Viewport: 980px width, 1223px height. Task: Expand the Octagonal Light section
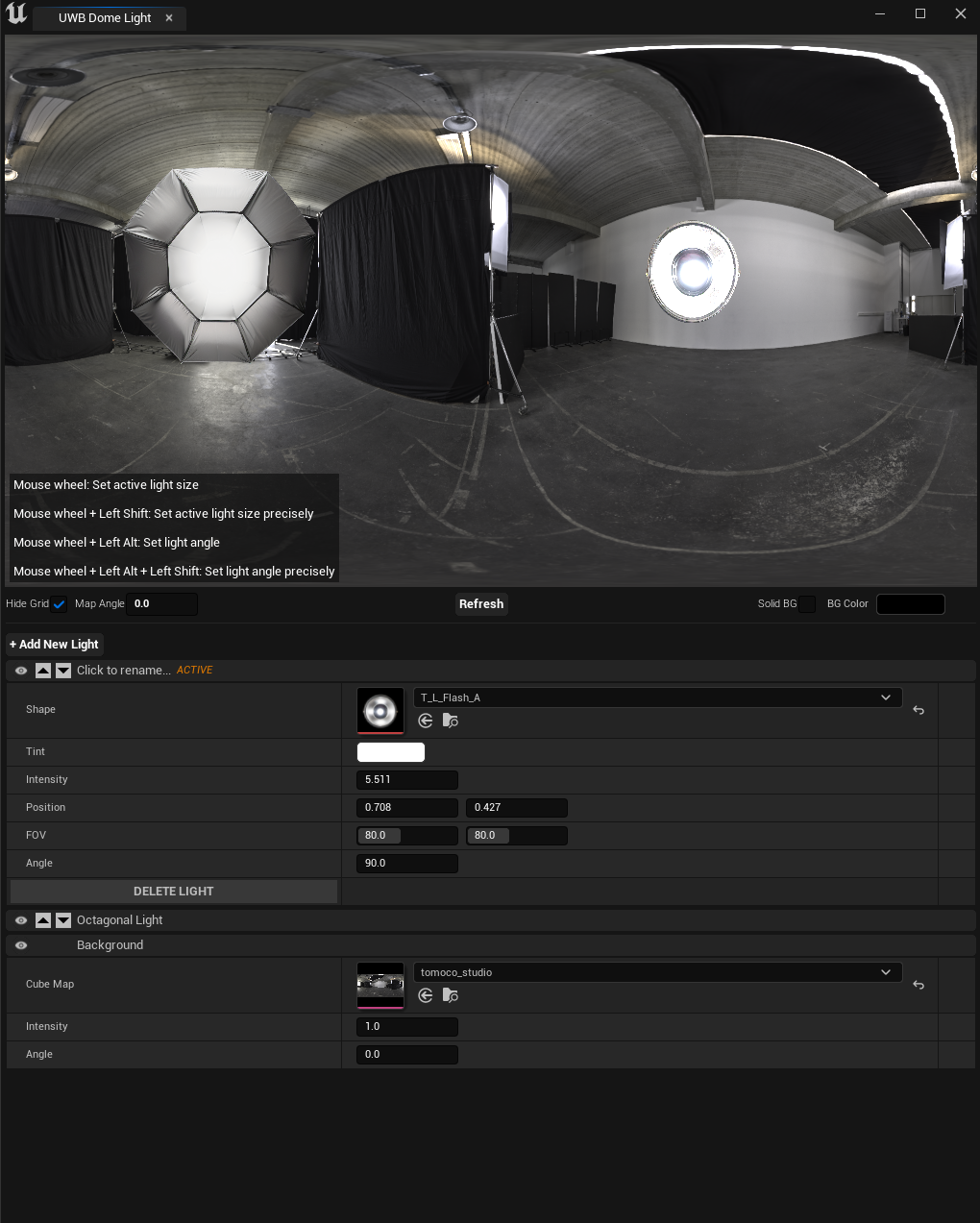coord(120,920)
